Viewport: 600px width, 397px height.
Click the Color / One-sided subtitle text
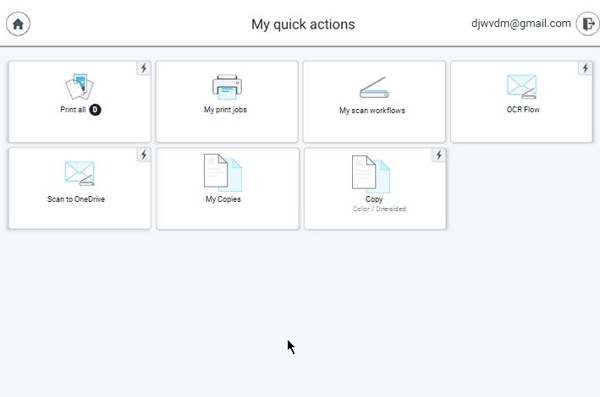click(379, 209)
